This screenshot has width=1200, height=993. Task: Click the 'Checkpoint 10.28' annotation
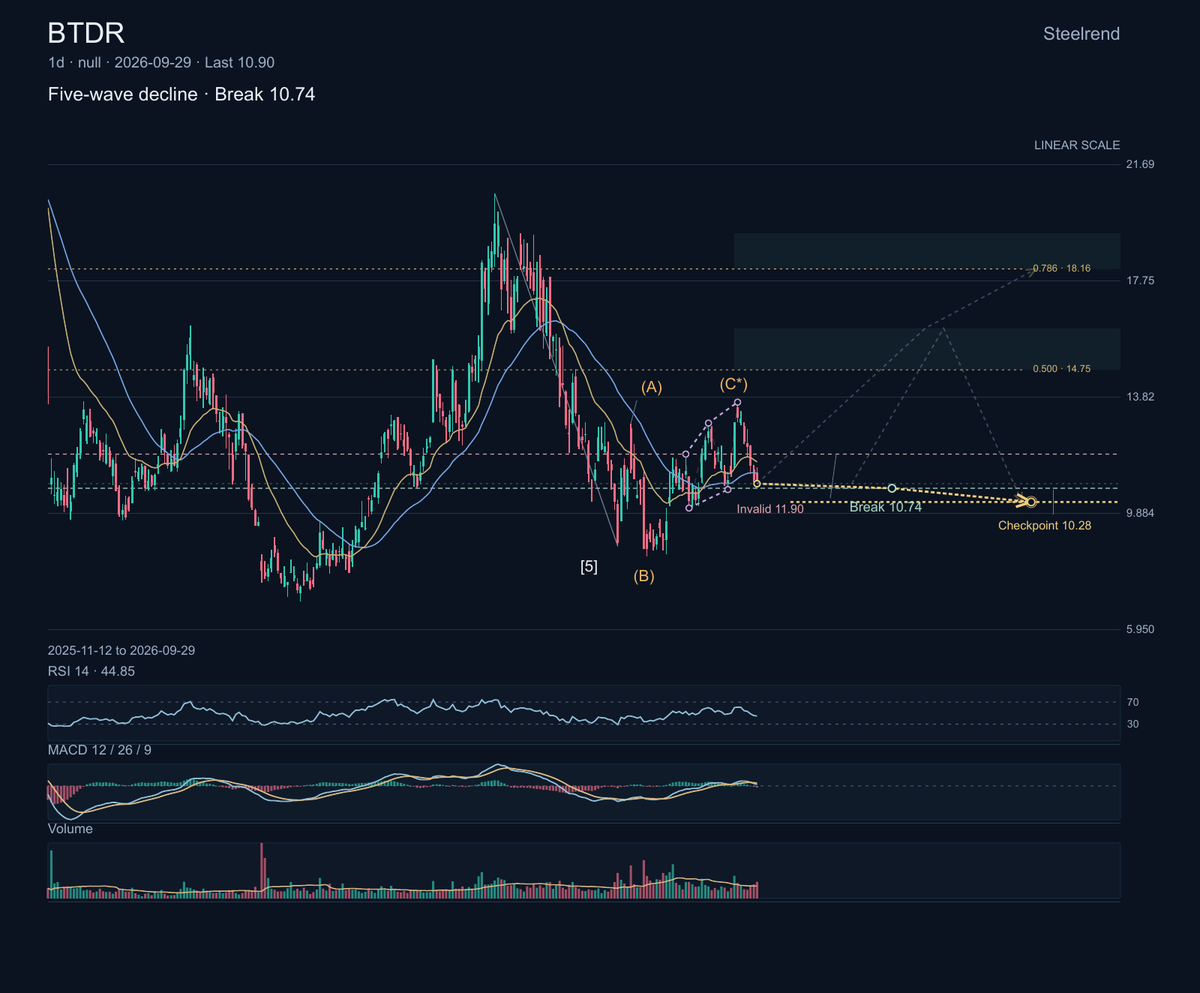click(x=1045, y=525)
